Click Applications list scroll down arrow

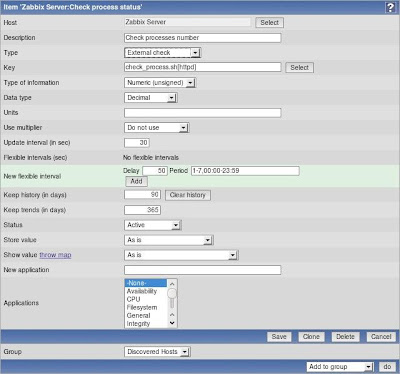click(x=172, y=323)
